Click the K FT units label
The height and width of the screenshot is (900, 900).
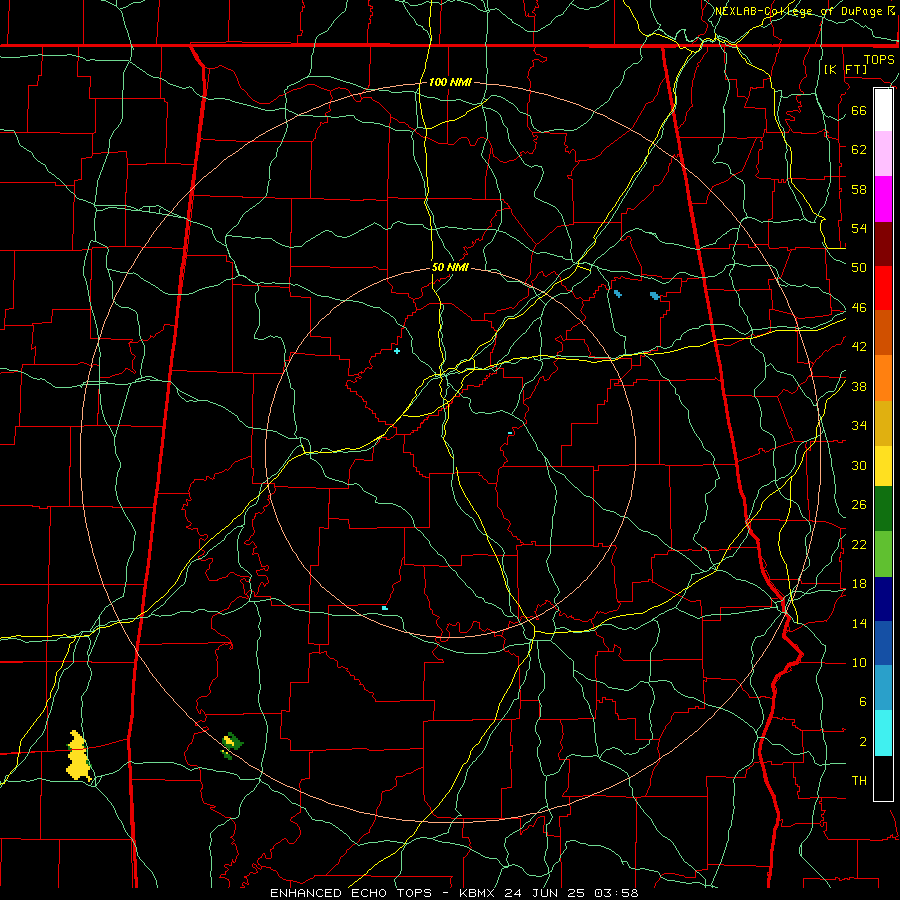click(x=845, y=69)
